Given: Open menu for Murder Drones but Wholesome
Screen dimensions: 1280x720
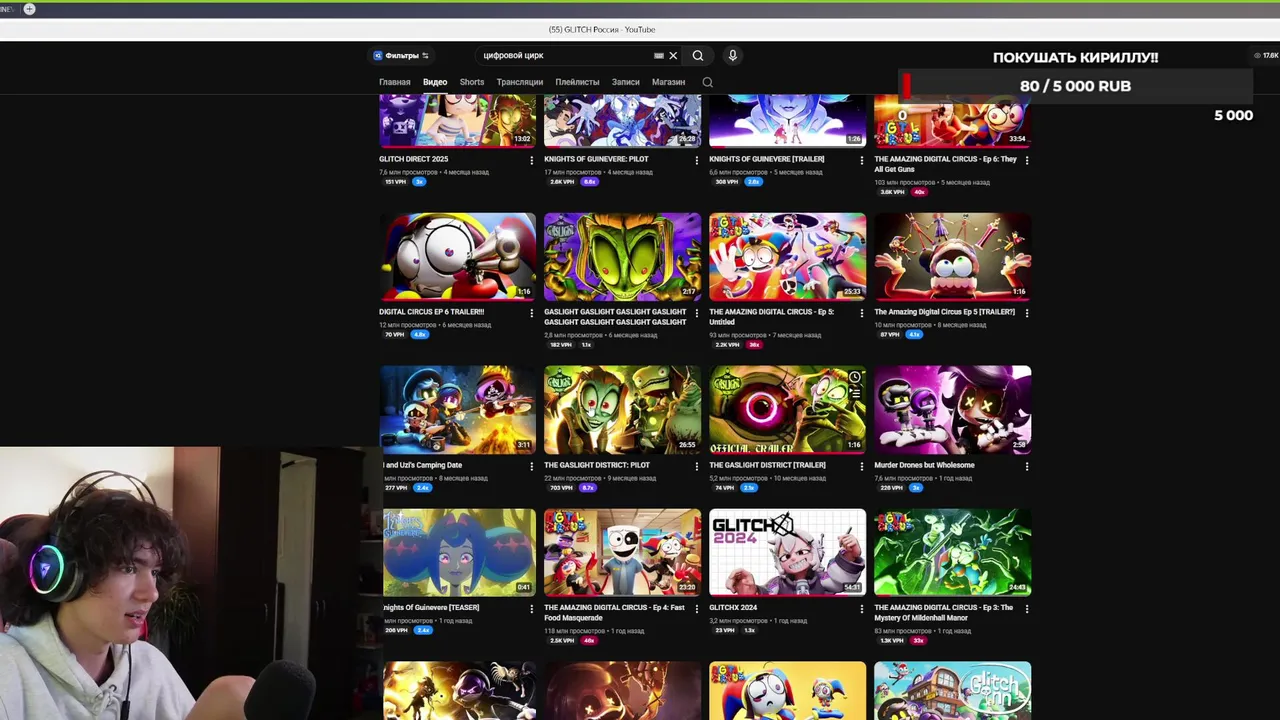Looking at the screenshot, I should (x=1027, y=466).
